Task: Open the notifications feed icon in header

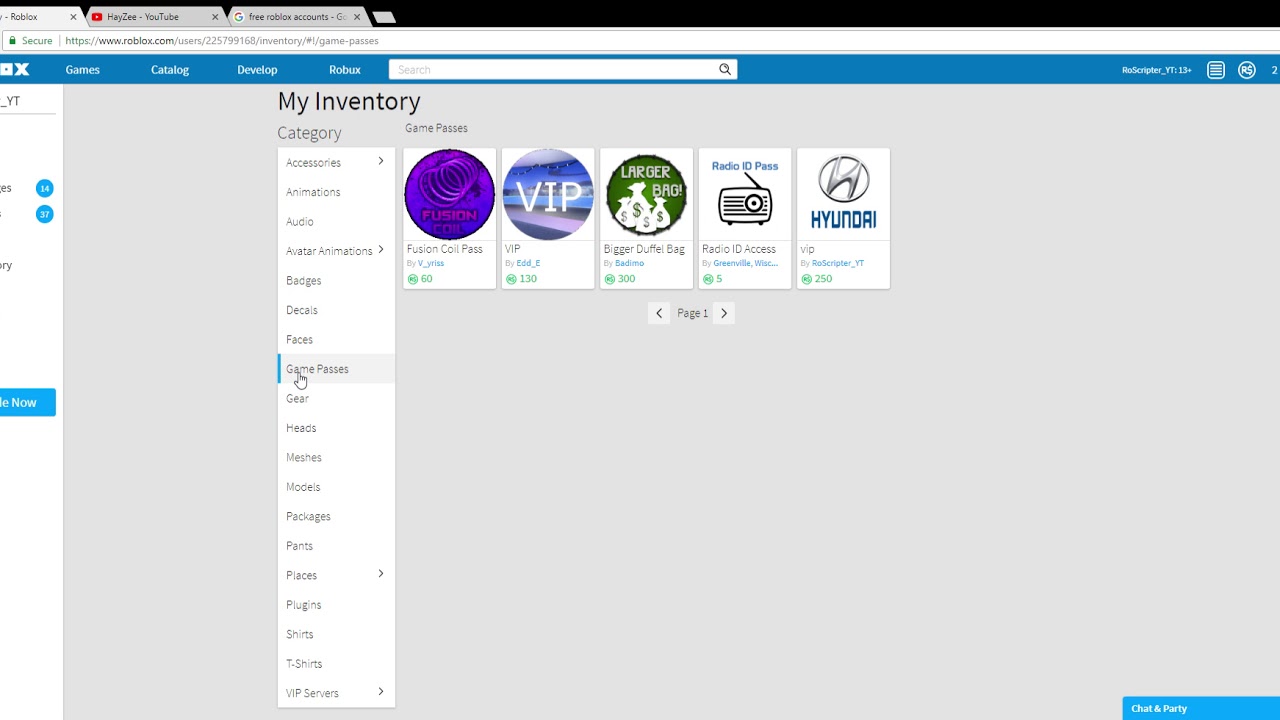Action: pos(1216,70)
